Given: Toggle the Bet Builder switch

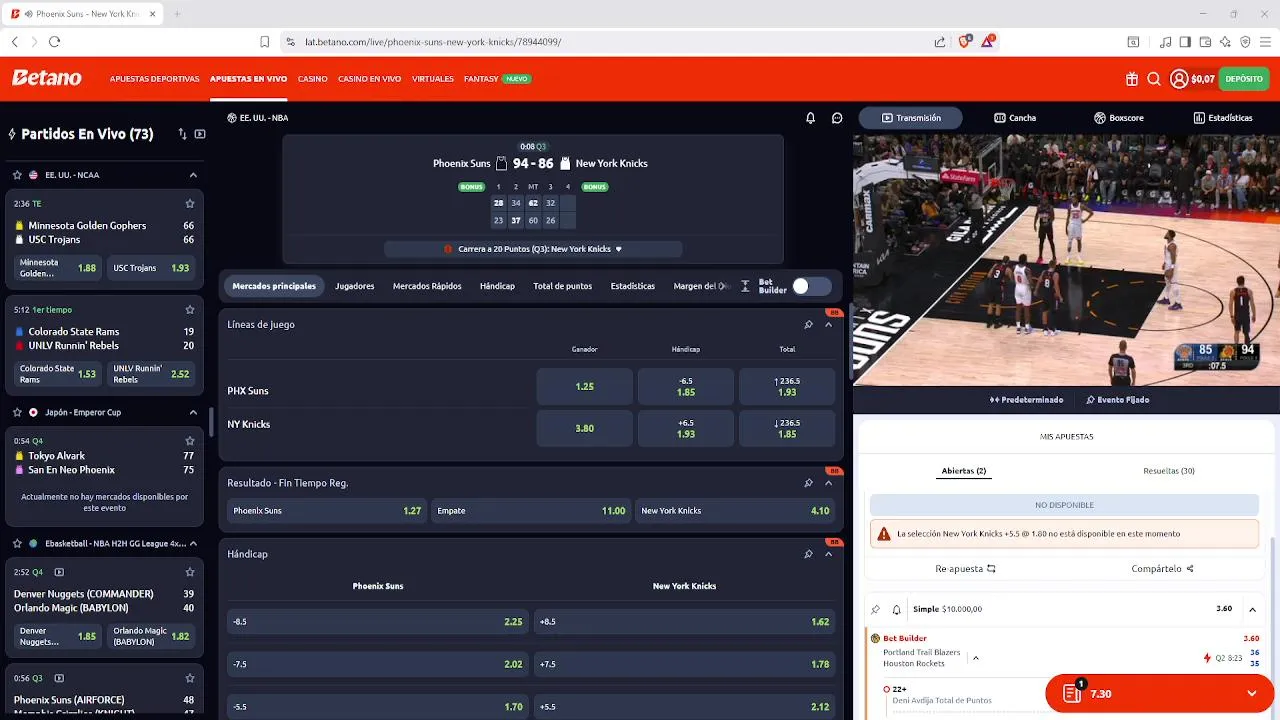Looking at the screenshot, I should click(811, 286).
